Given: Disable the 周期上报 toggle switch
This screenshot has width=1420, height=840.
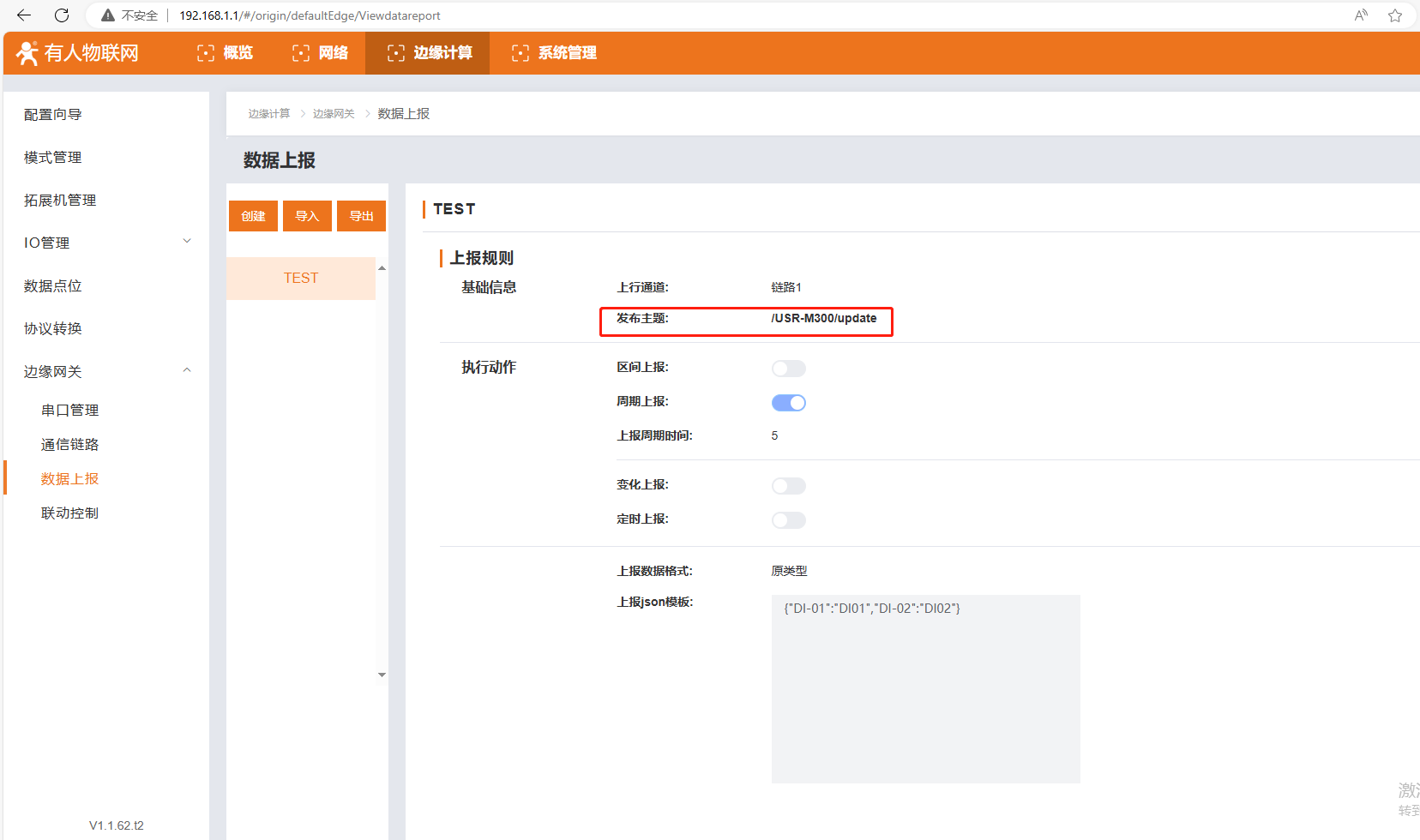Looking at the screenshot, I should (x=788, y=403).
